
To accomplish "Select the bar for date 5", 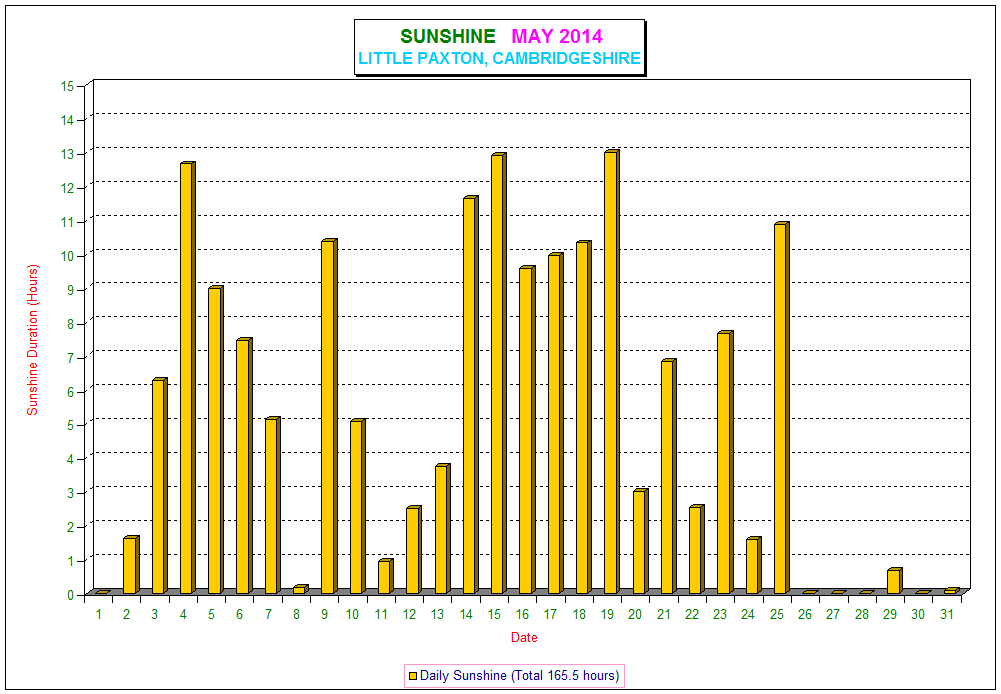I will 215,440.
